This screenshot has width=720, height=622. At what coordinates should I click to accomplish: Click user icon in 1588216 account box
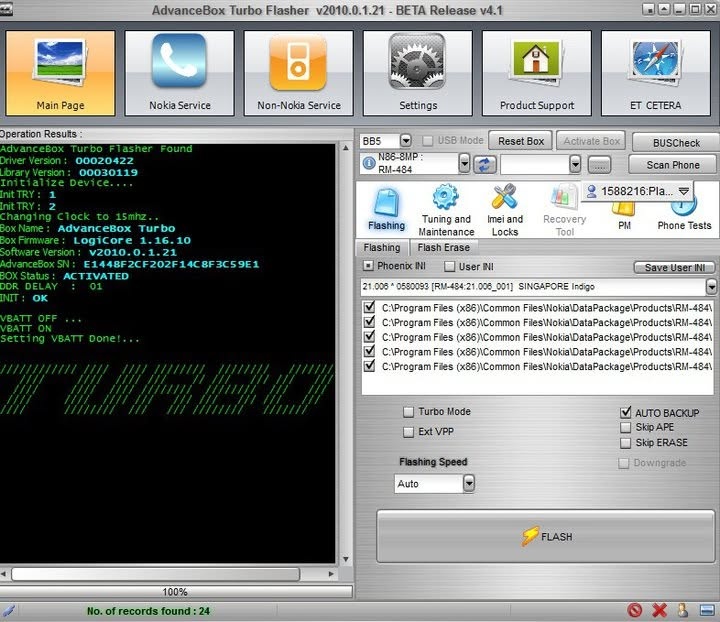[591, 191]
